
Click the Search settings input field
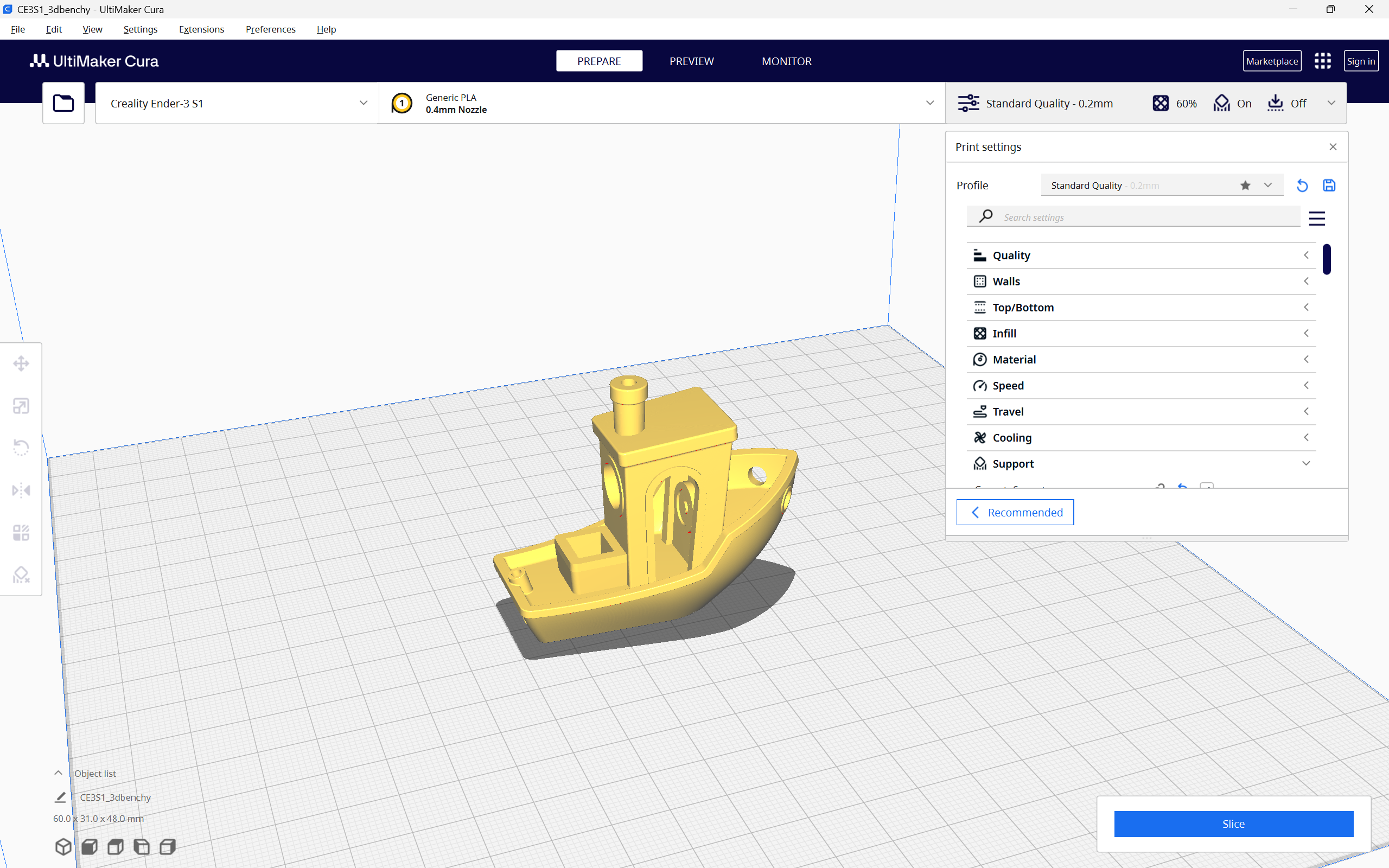(x=1133, y=217)
